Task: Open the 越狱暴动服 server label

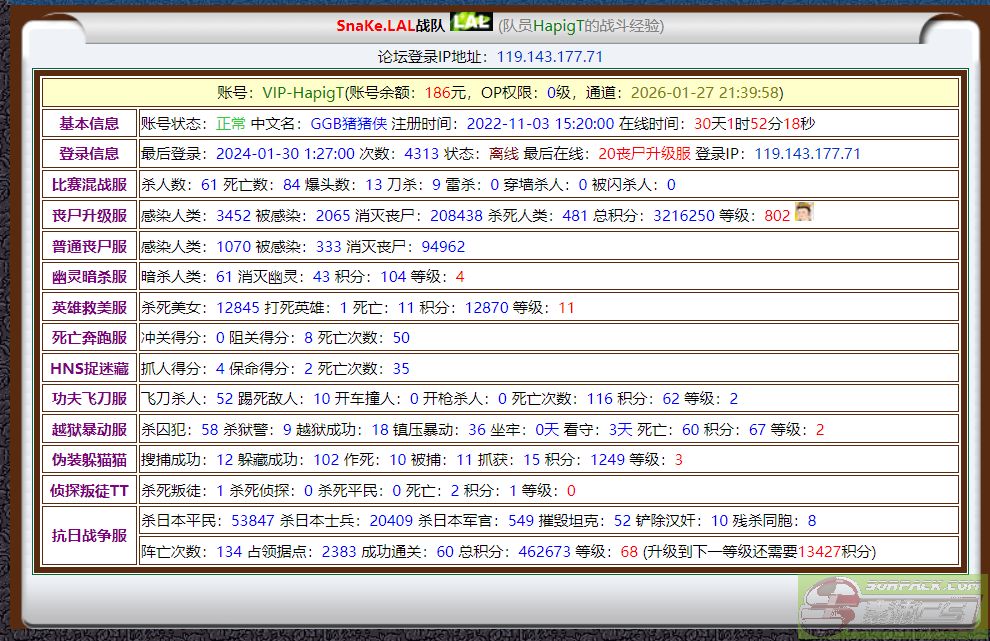Action: [89, 430]
